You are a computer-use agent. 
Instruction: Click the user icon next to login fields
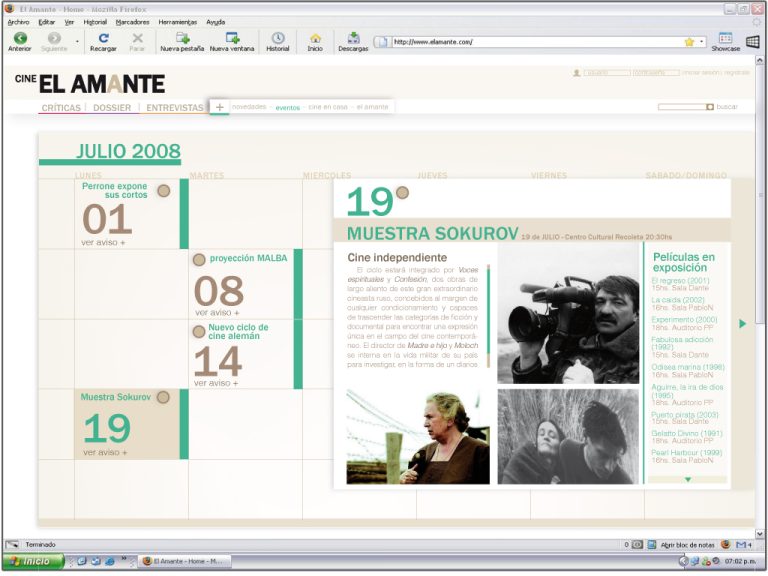point(577,73)
